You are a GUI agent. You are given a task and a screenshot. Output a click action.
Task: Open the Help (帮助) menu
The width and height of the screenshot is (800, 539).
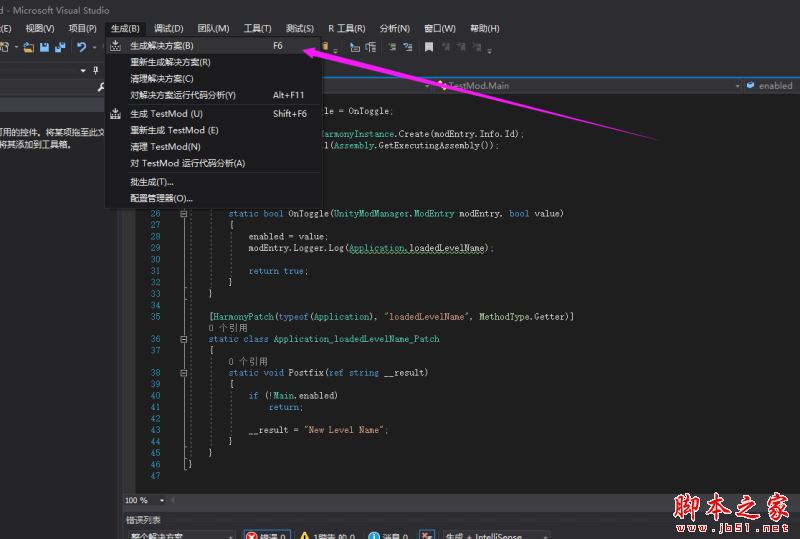484,29
